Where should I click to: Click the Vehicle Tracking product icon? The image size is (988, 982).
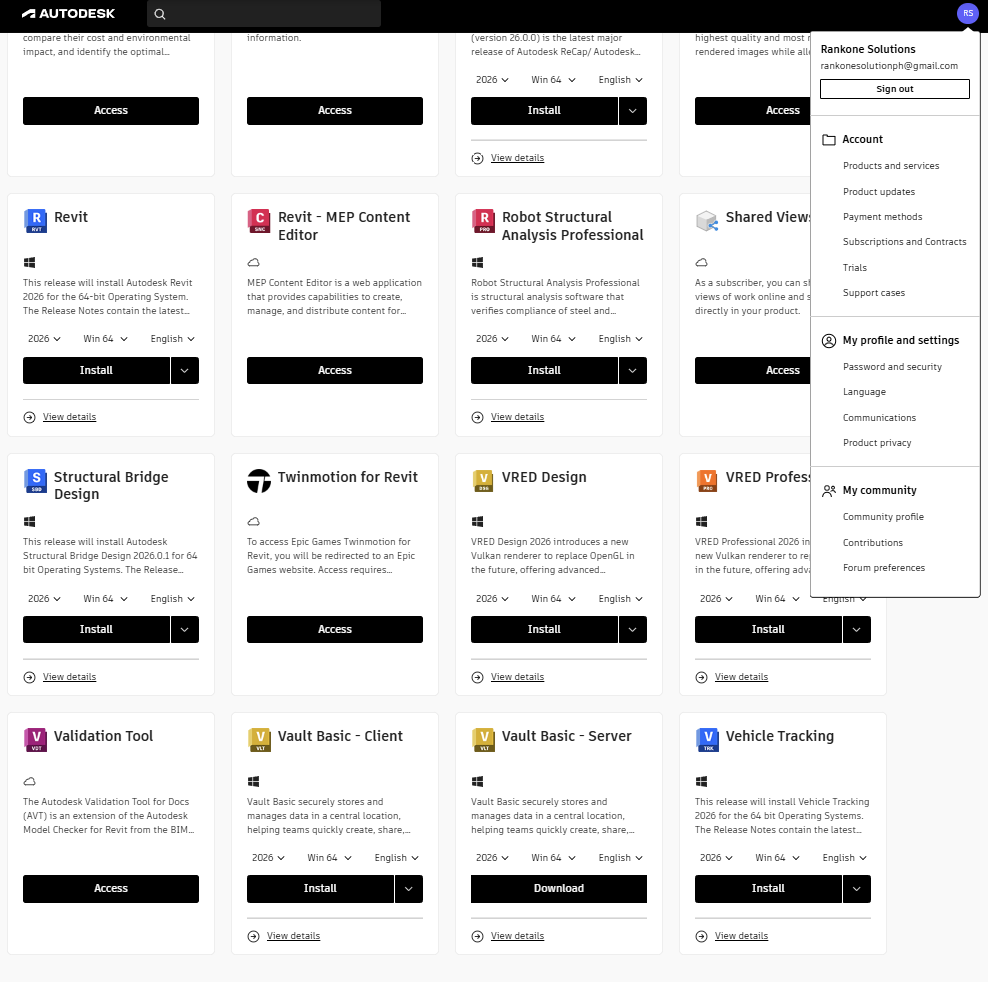coord(707,740)
